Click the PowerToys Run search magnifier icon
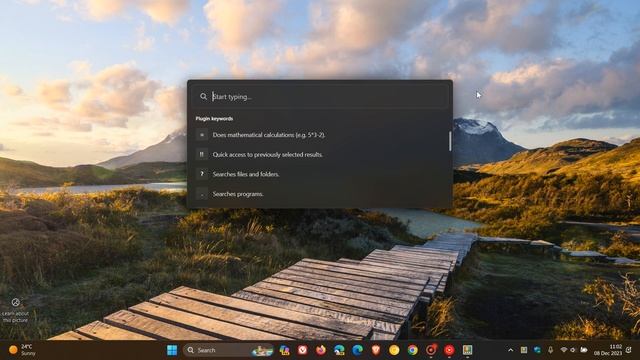Image resolution: width=640 pixels, height=360 pixels. 203,97
